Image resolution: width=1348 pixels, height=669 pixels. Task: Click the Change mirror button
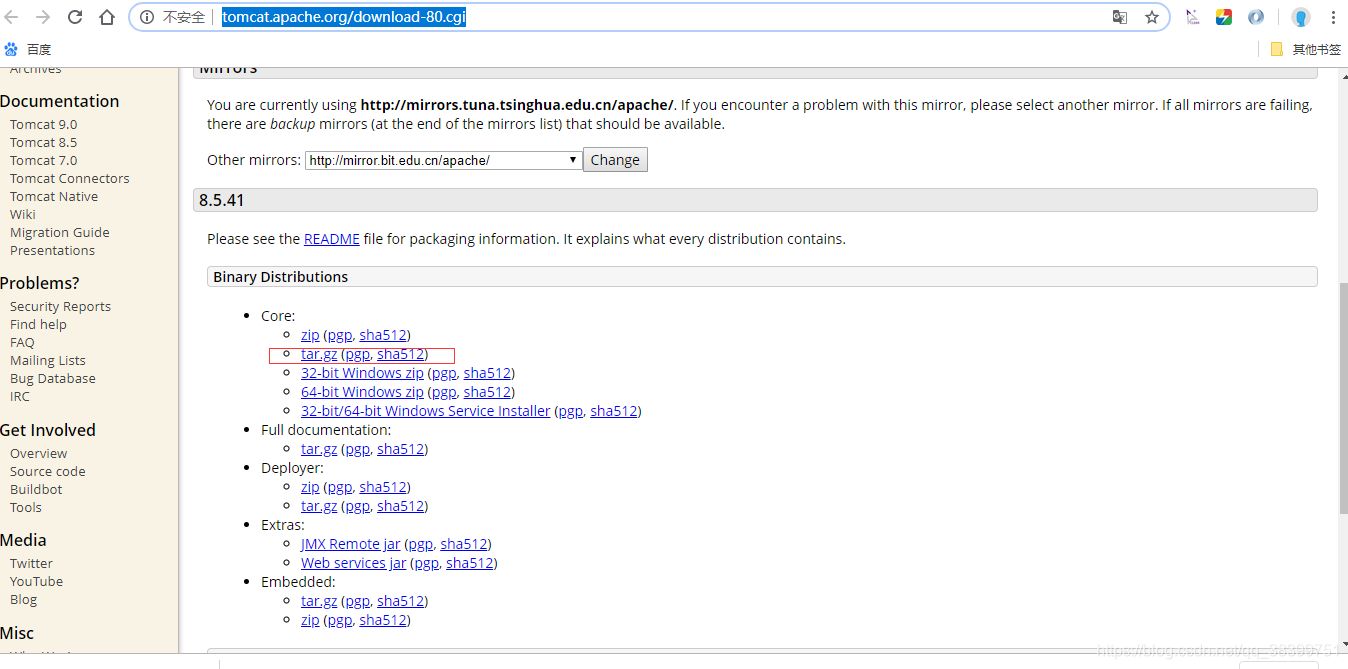tap(615, 160)
